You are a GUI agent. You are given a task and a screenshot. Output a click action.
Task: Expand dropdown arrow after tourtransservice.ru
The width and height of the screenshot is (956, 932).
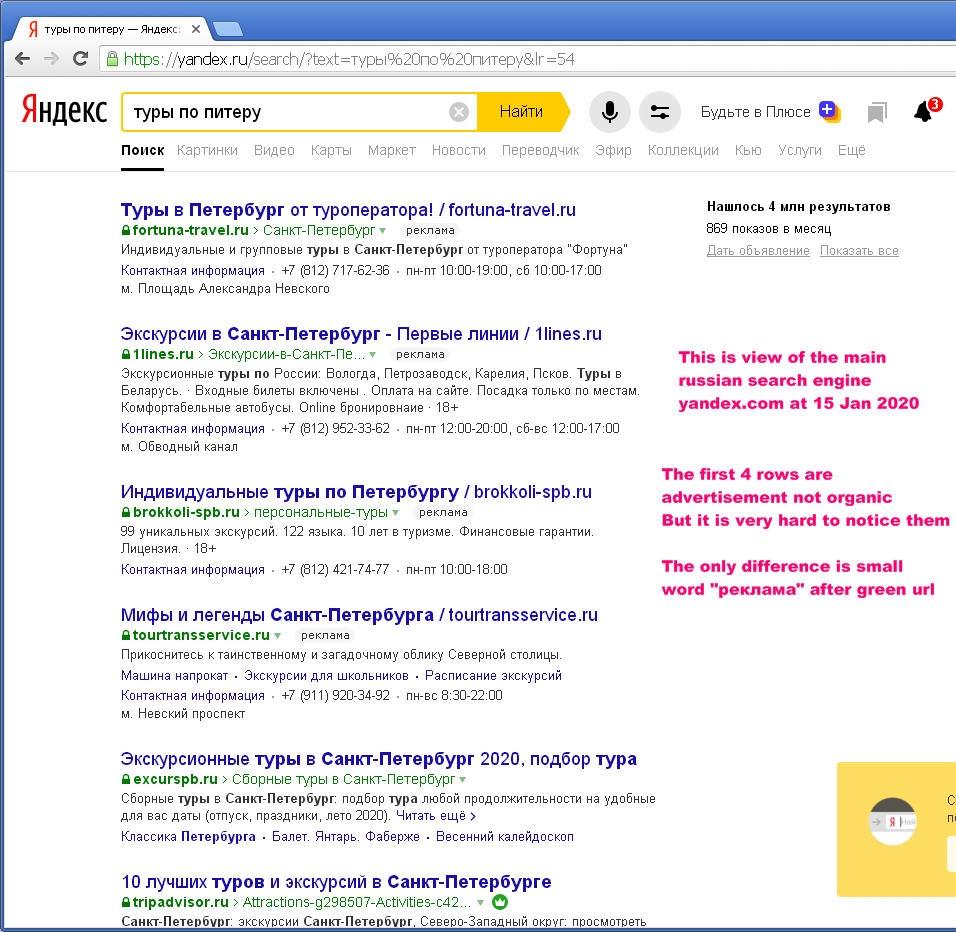(x=277, y=636)
